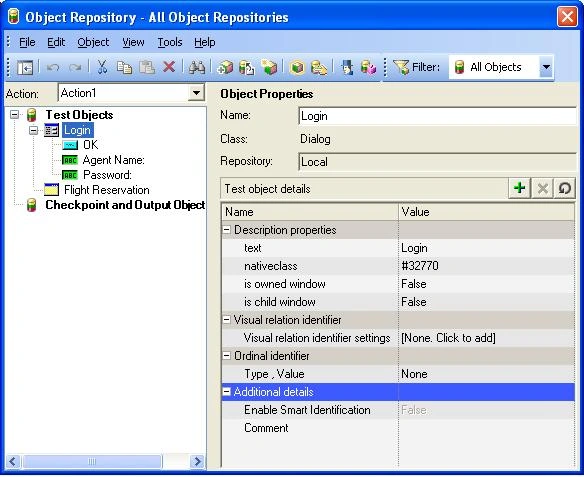Click the green plus add property button

tap(519, 188)
